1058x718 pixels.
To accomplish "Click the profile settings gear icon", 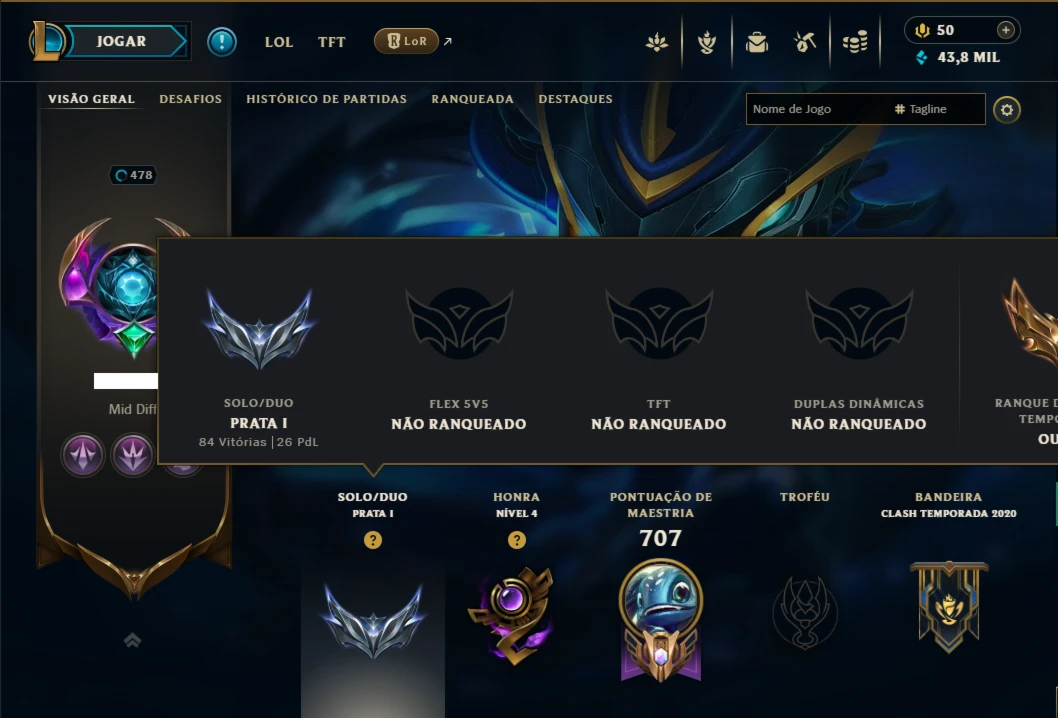I will tap(1007, 109).
